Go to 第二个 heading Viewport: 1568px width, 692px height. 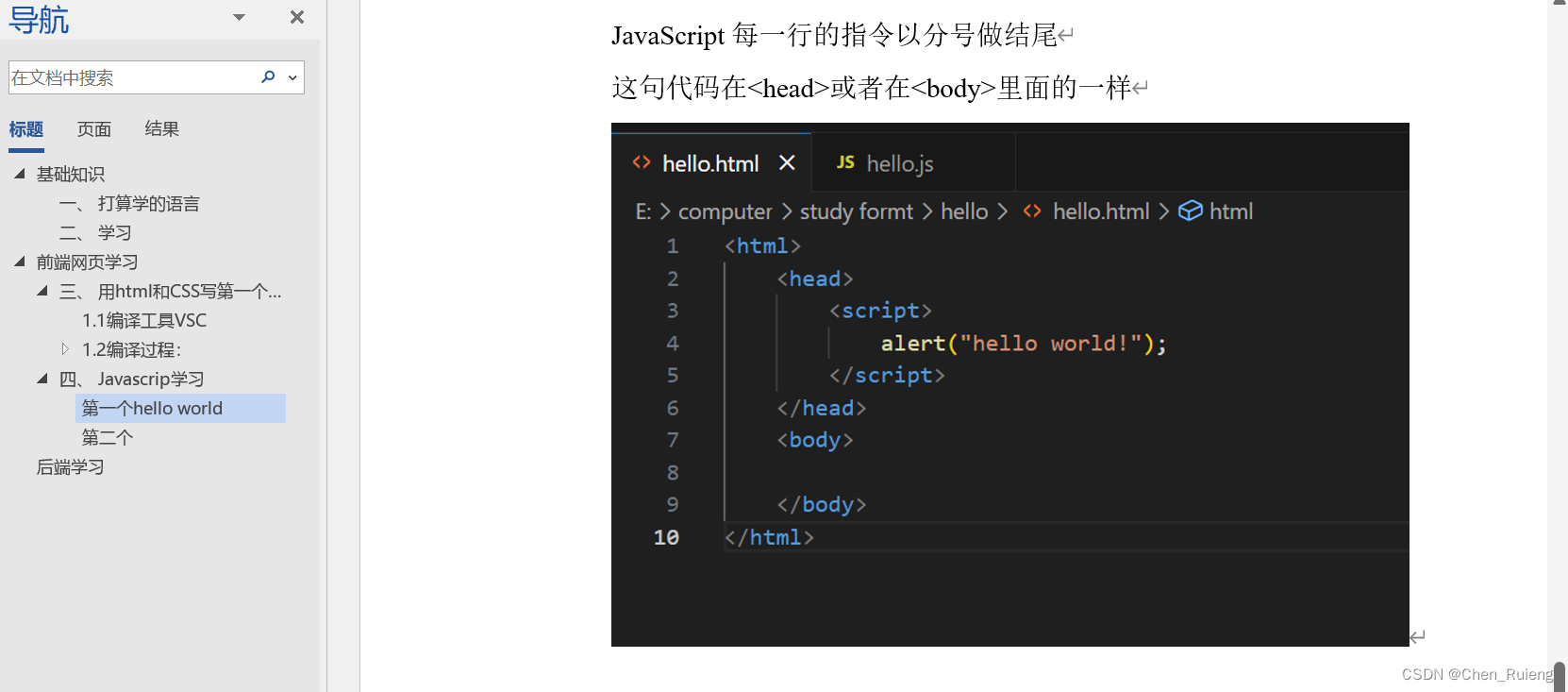108,438
